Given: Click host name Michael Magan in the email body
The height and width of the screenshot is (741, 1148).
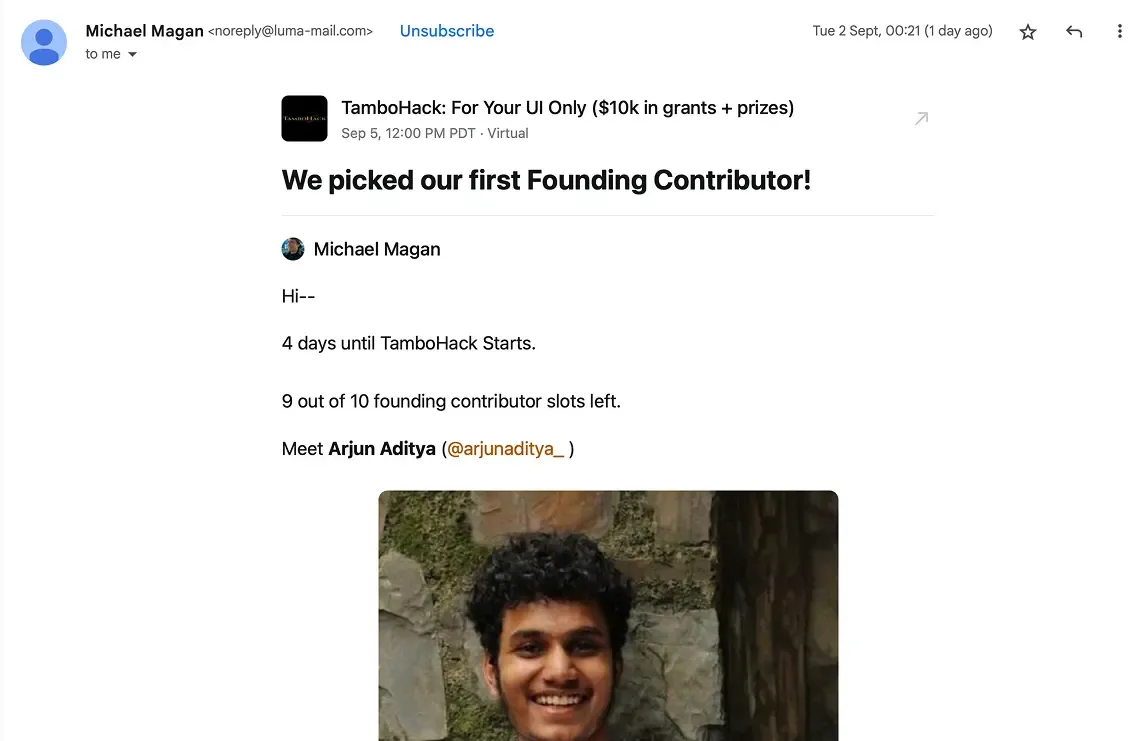Looking at the screenshot, I should click(377, 249).
